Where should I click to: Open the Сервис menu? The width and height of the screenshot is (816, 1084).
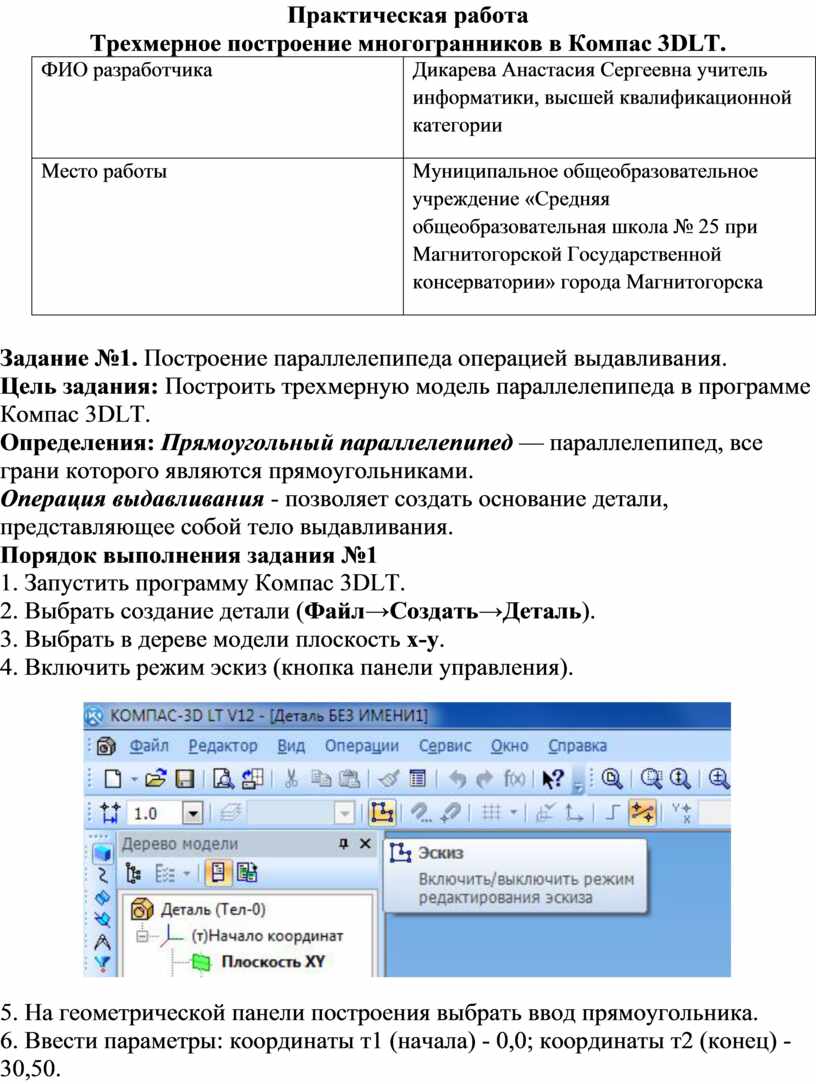(x=445, y=746)
